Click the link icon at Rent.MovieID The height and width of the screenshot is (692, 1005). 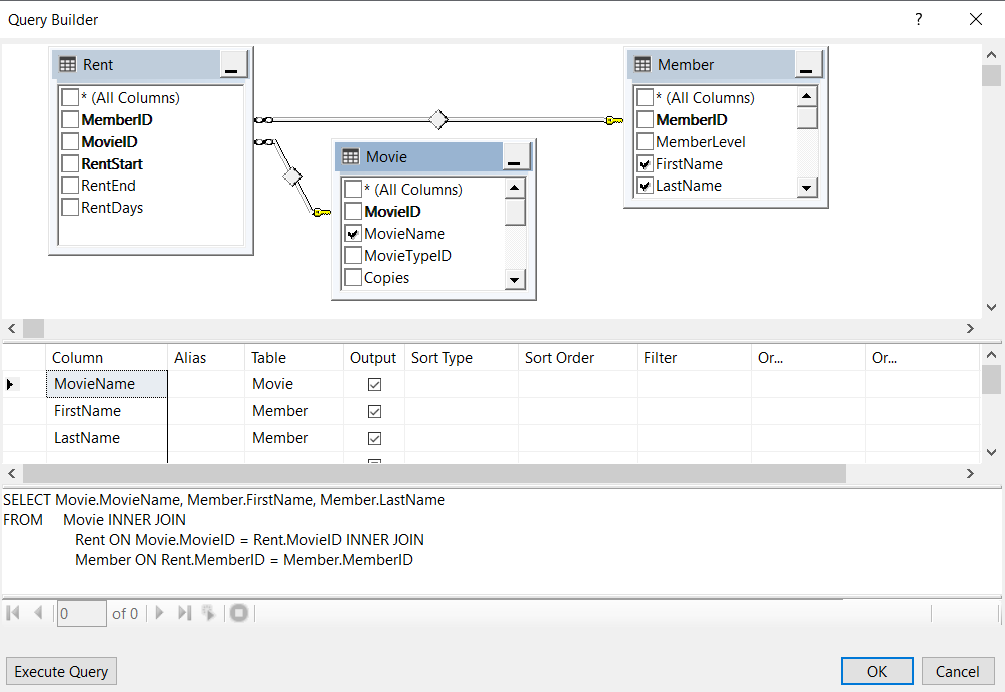[263, 142]
